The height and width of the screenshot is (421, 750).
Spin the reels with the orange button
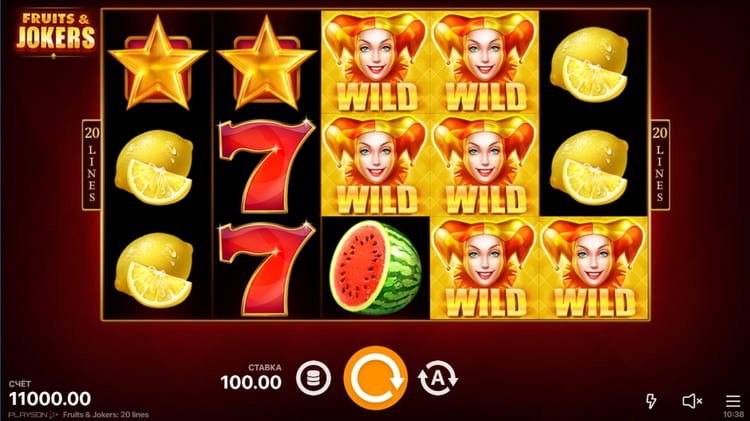click(375, 378)
